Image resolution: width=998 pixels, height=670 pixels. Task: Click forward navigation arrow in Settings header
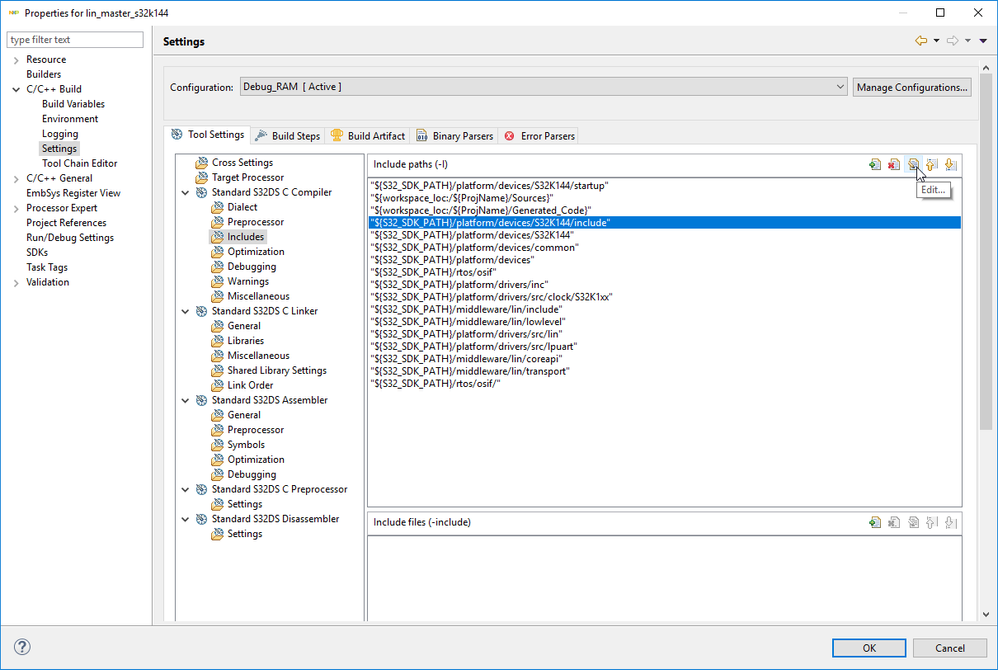[953, 41]
